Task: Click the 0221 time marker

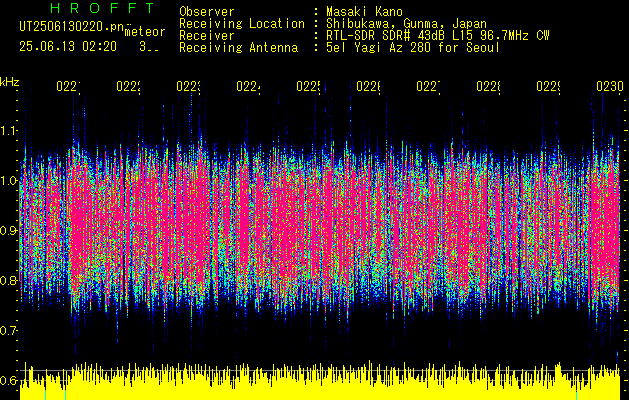Action: pyautogui.click(x=69, y=86)
